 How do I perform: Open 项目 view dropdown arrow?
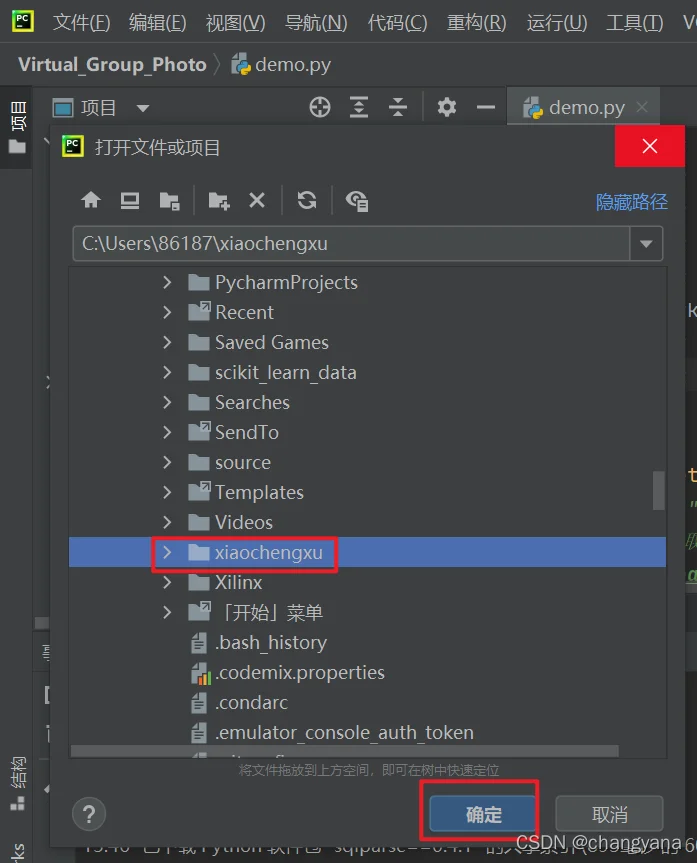point(143,108)
